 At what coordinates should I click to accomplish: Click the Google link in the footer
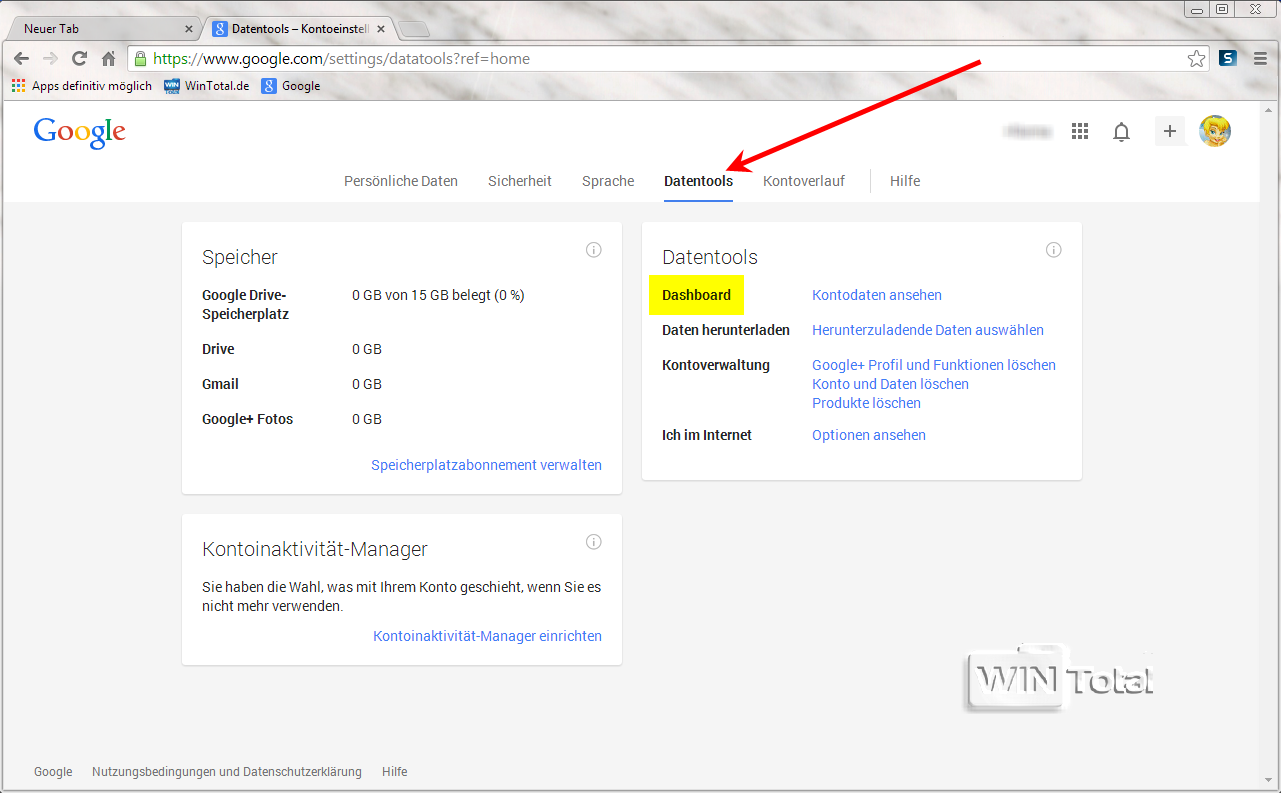click(53, 772)
